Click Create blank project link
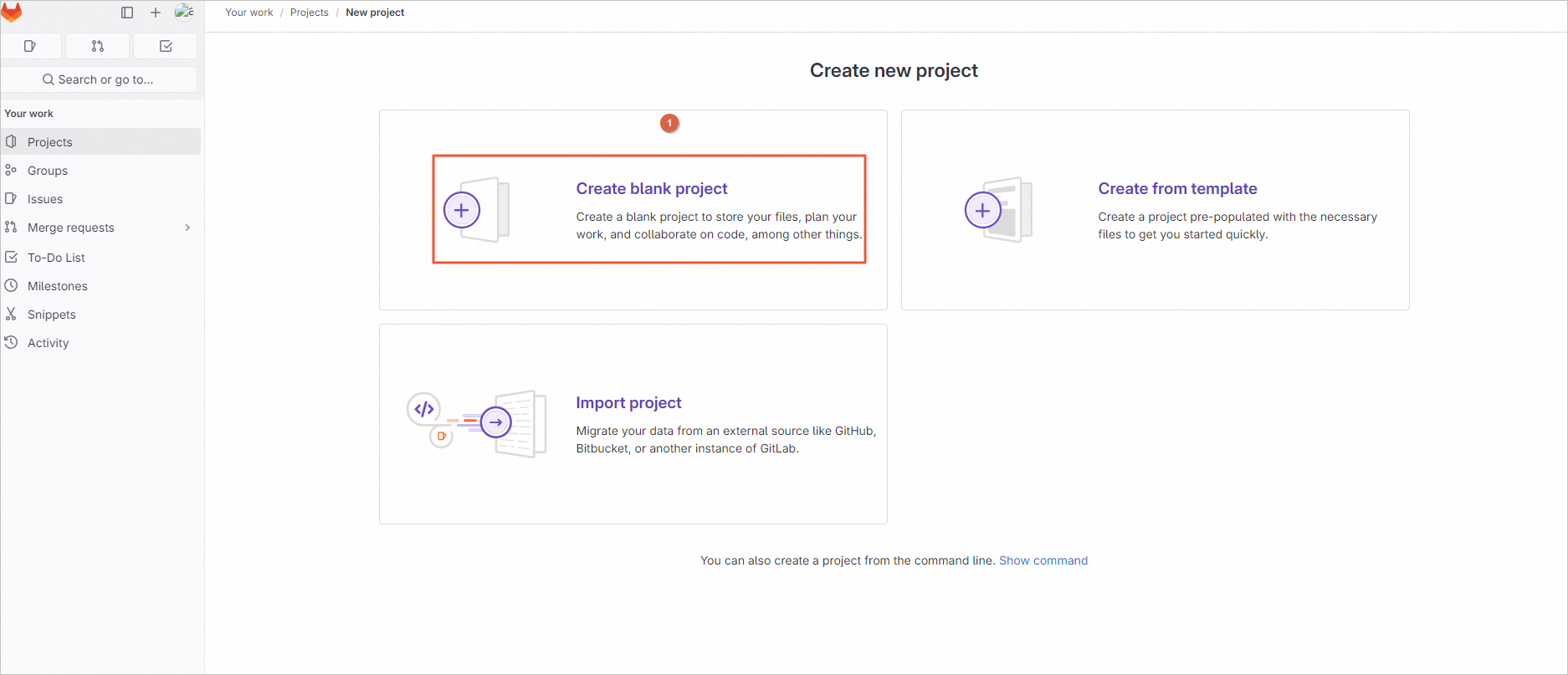Screen dimensions: 1568x675 pos(652,189)
